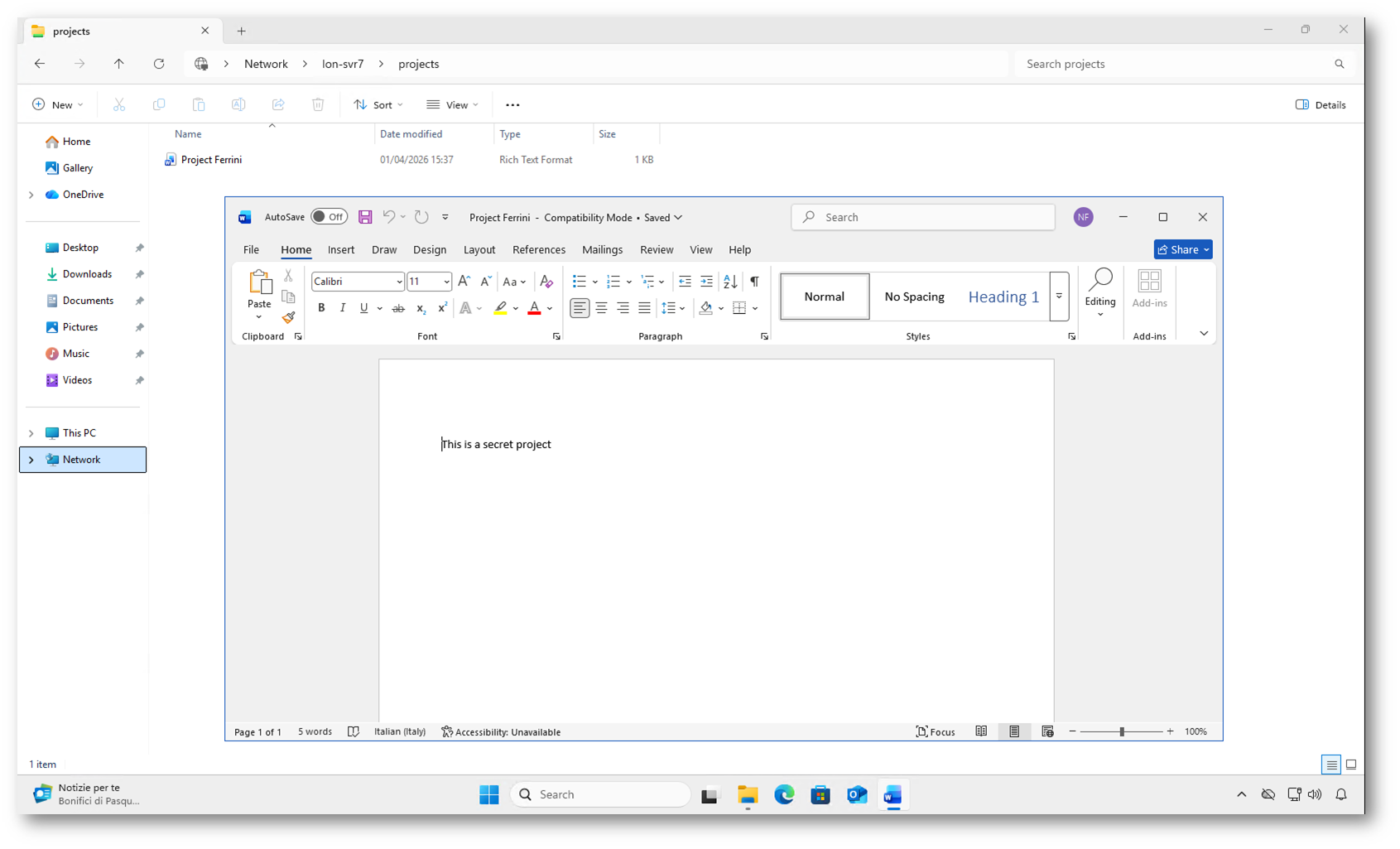The width and height of the screenshot is (1400, 849).
Task: Switch to Read Mode view
Action: tap(981, 731)
